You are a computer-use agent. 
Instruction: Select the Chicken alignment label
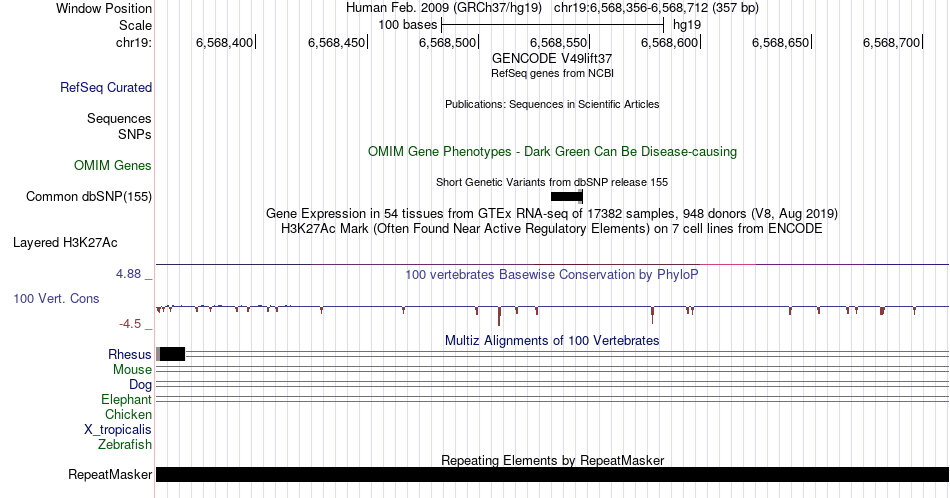tap(128, 414)
